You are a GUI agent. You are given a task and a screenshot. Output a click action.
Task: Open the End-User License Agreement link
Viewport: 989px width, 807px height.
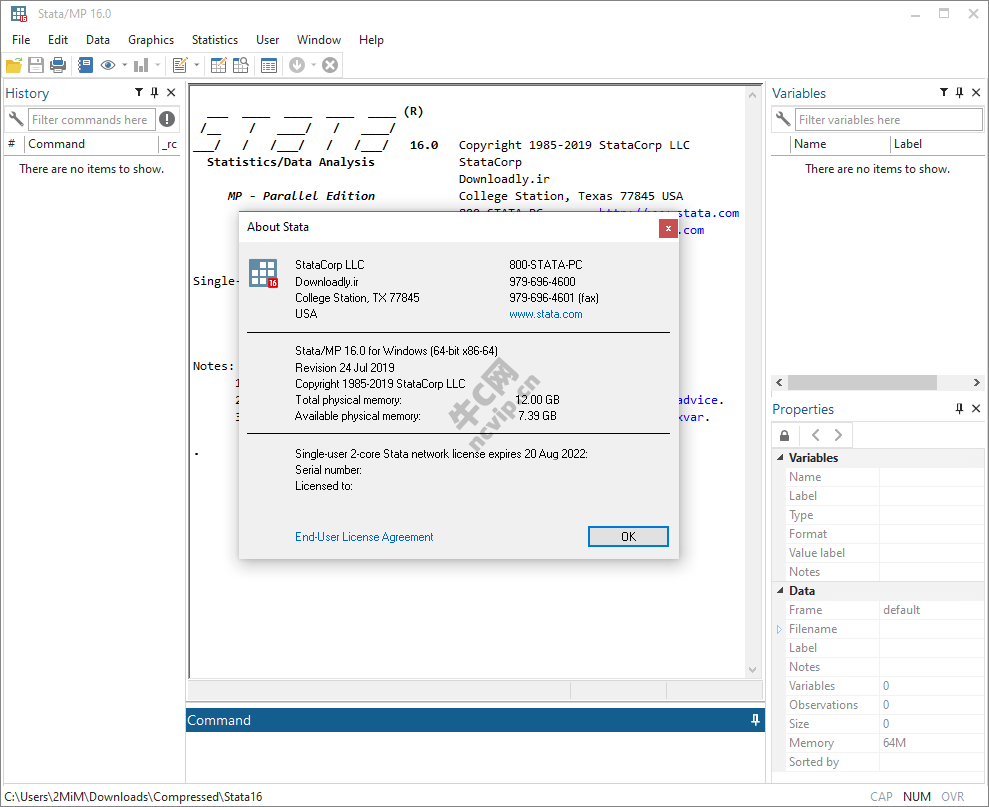click(x=364, y=537)
